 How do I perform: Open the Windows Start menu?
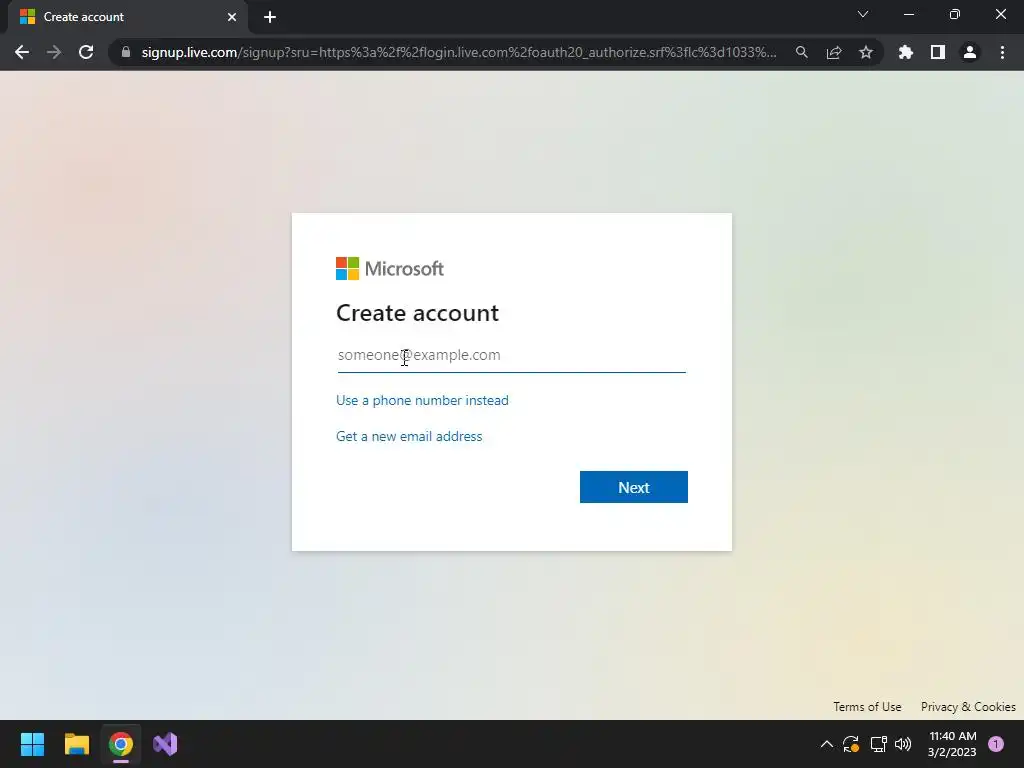(32, 744)
